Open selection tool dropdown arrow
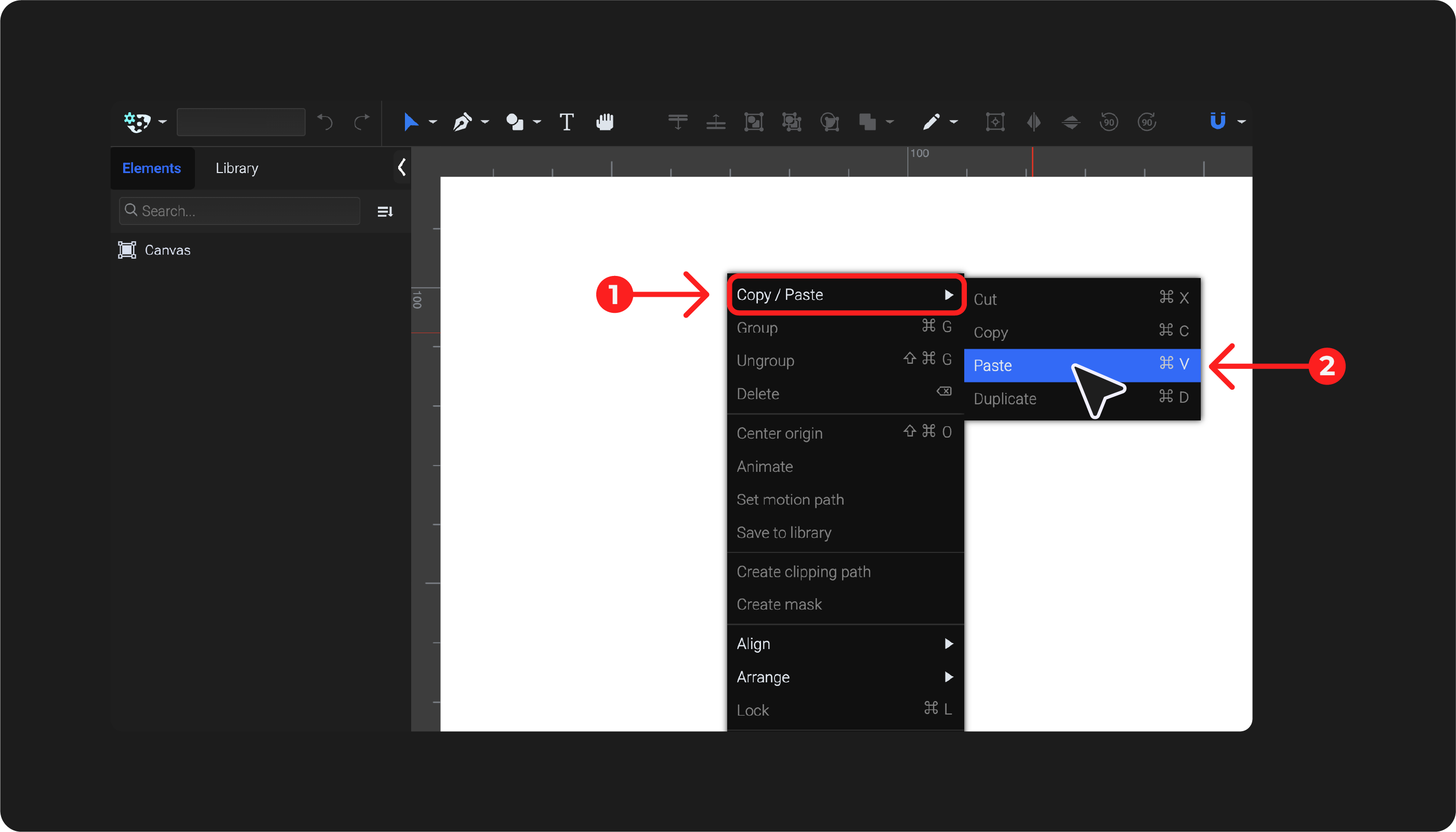The height and width of the screenshot is (832, 1456). click(x=432, y=122)
